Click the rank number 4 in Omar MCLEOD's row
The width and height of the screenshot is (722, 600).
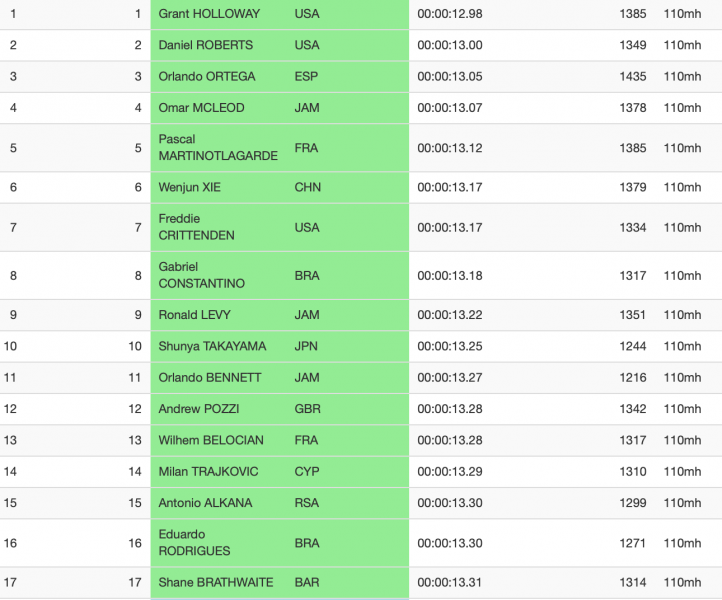coord(13,108)
